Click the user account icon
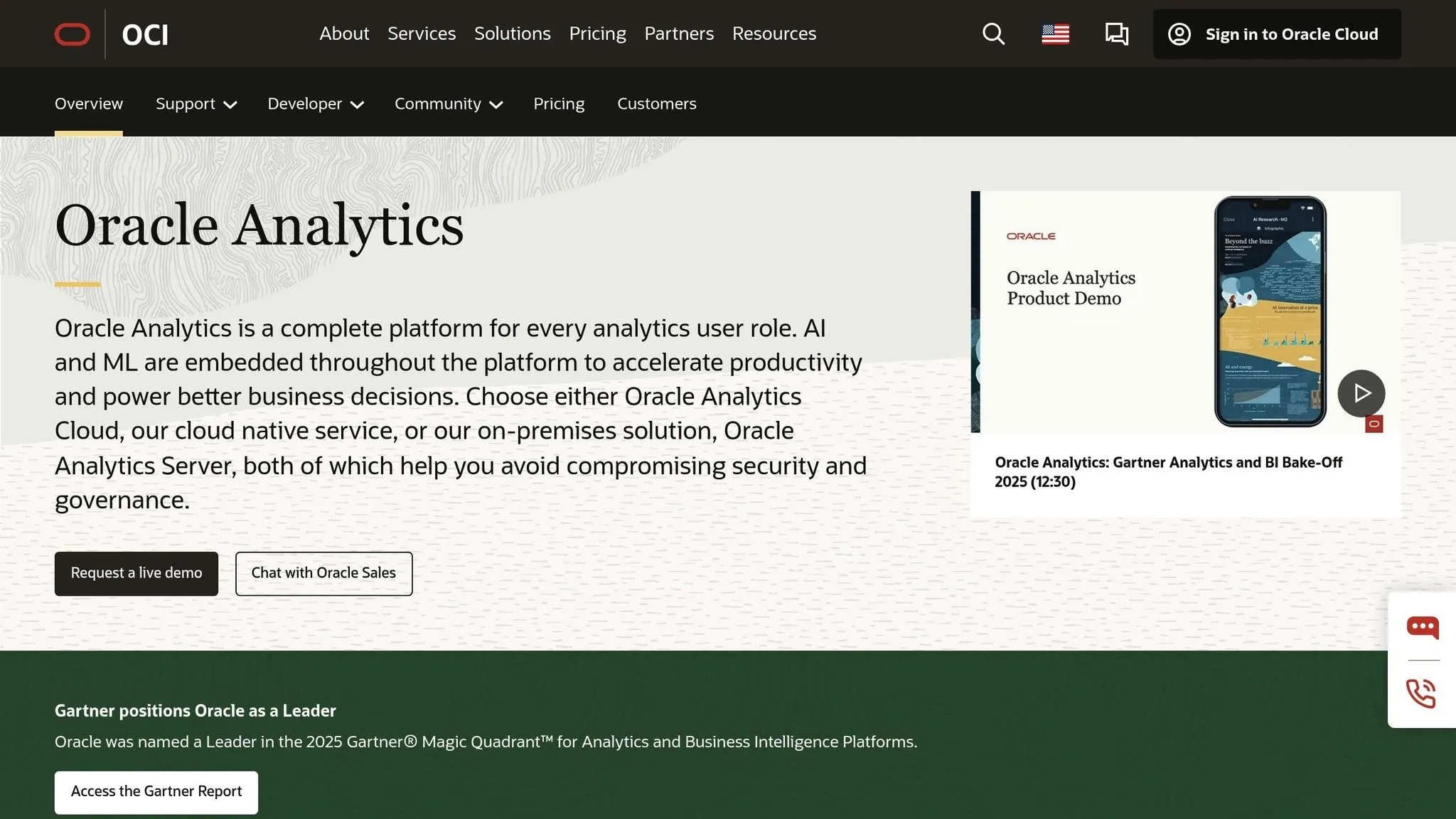 [x=1179, y=34]
